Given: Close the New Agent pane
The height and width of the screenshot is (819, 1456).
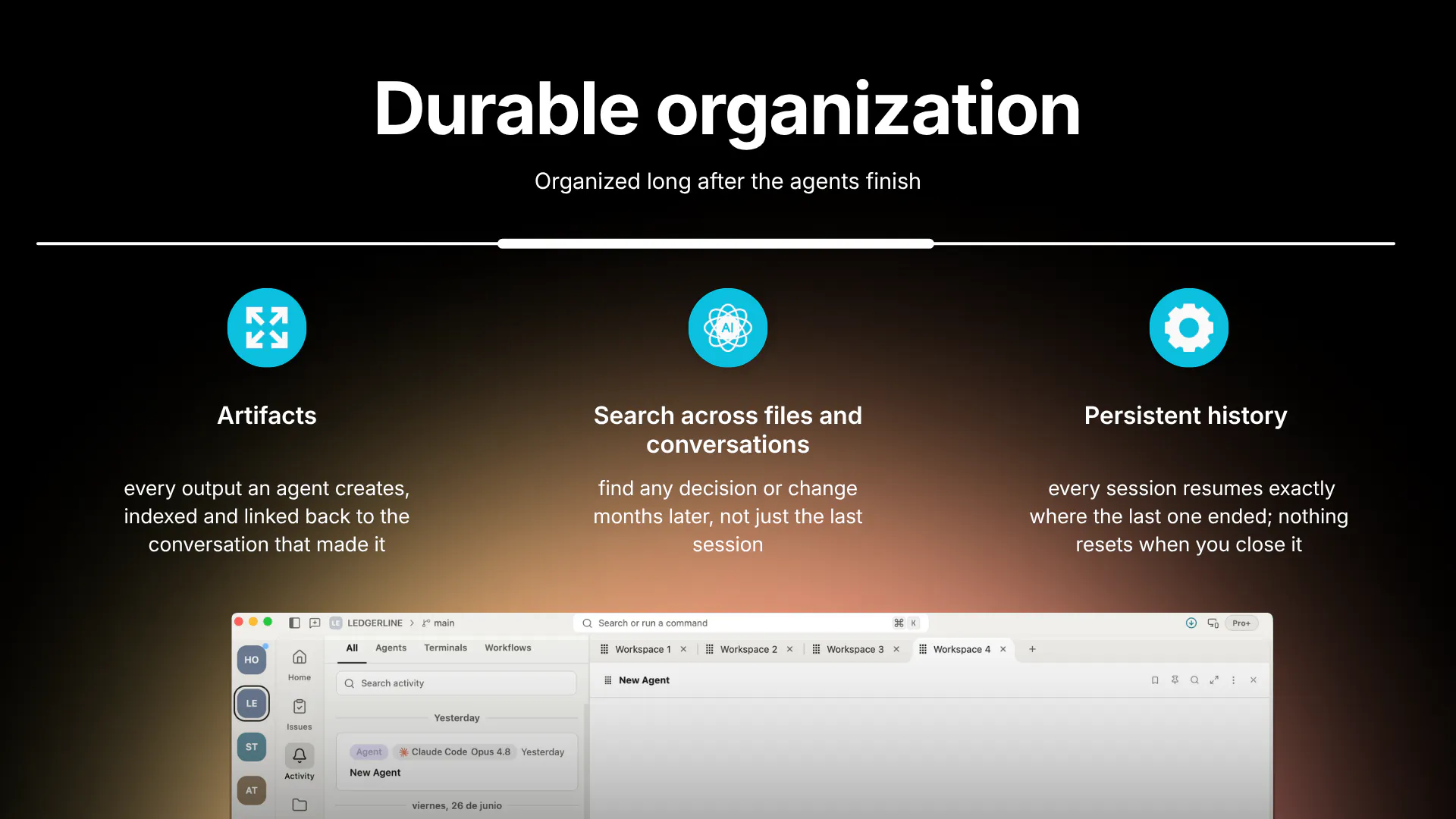Looking at the screenshot, I should [1254, 680].
